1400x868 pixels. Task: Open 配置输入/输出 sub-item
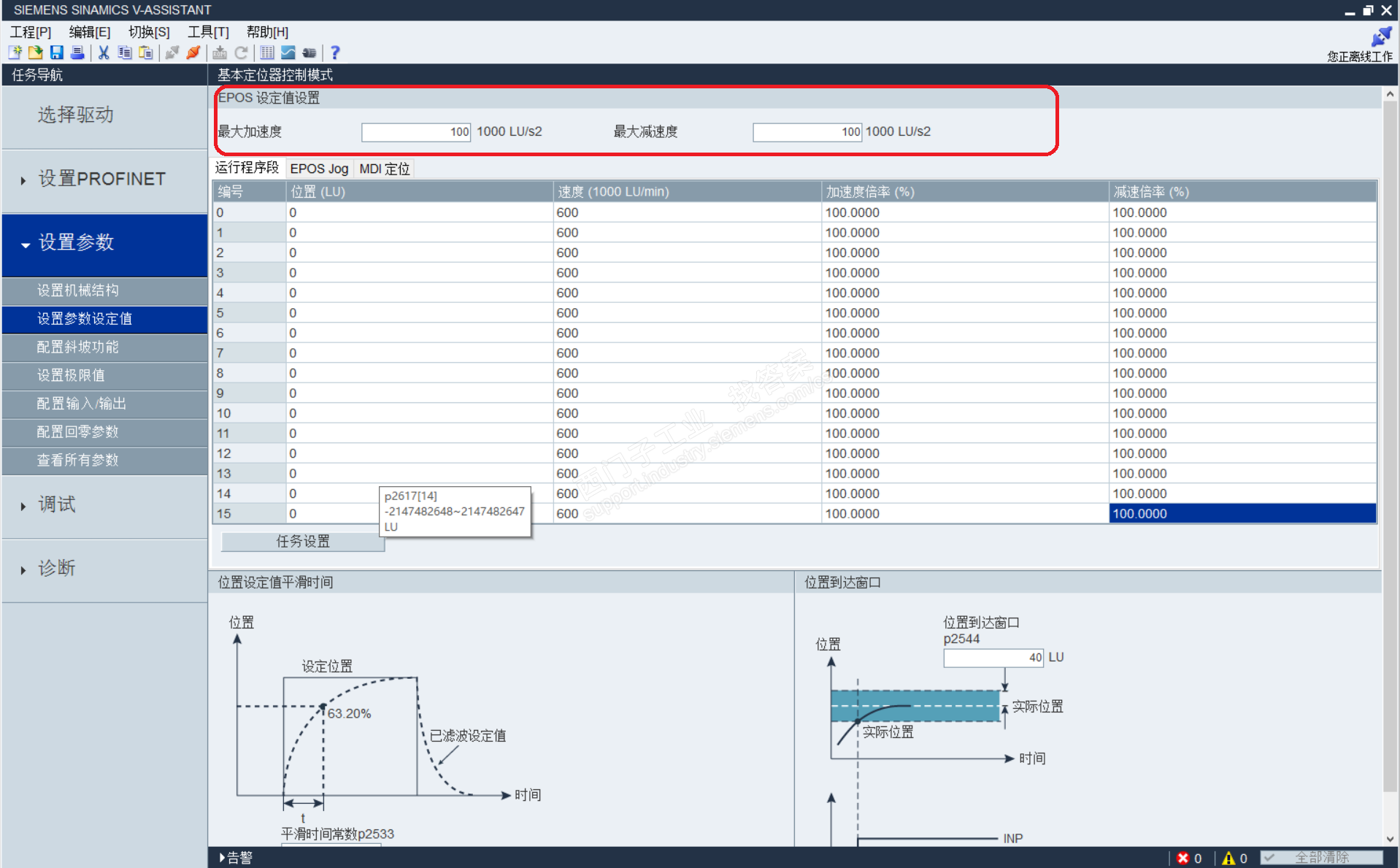click(104, 404)
